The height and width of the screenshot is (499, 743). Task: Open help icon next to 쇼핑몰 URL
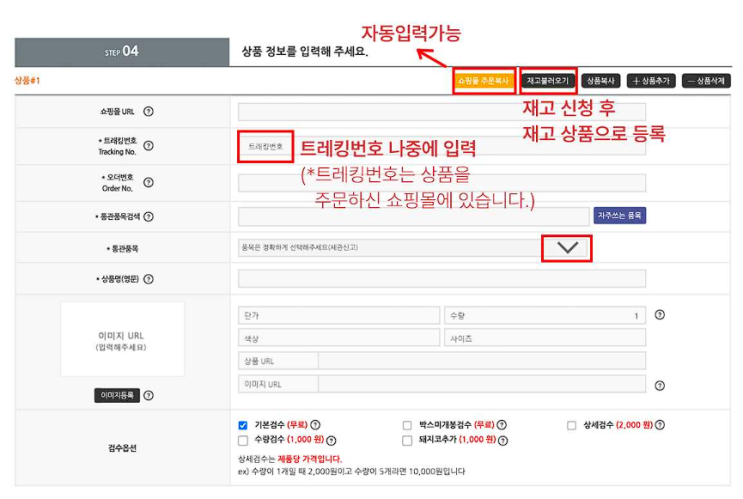tap(148, 111)
